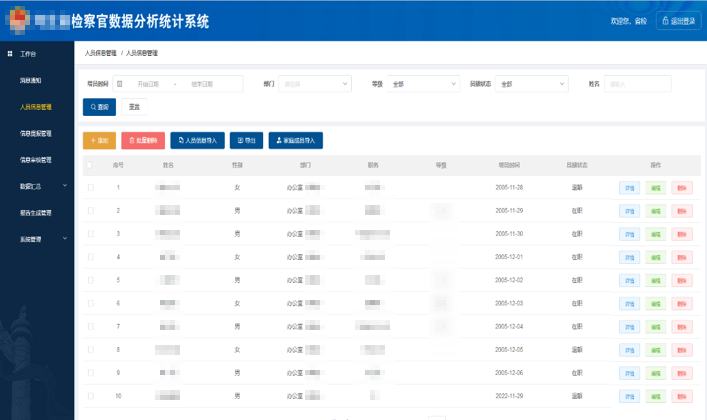Click the date 2005-12-01 in row 4
This screenshot has height=420, width=707.
(x=509, y=257)
